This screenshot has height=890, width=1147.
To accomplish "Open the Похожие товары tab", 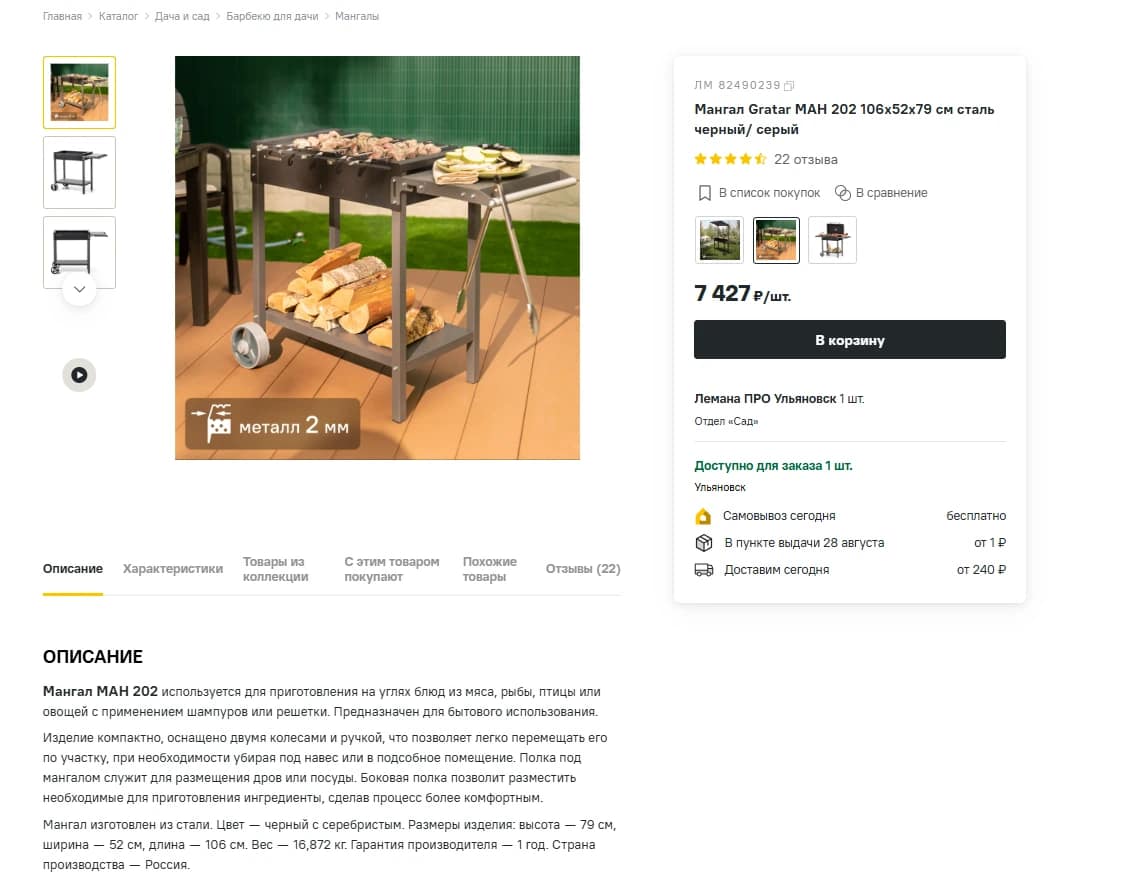I will click(490, 569).
